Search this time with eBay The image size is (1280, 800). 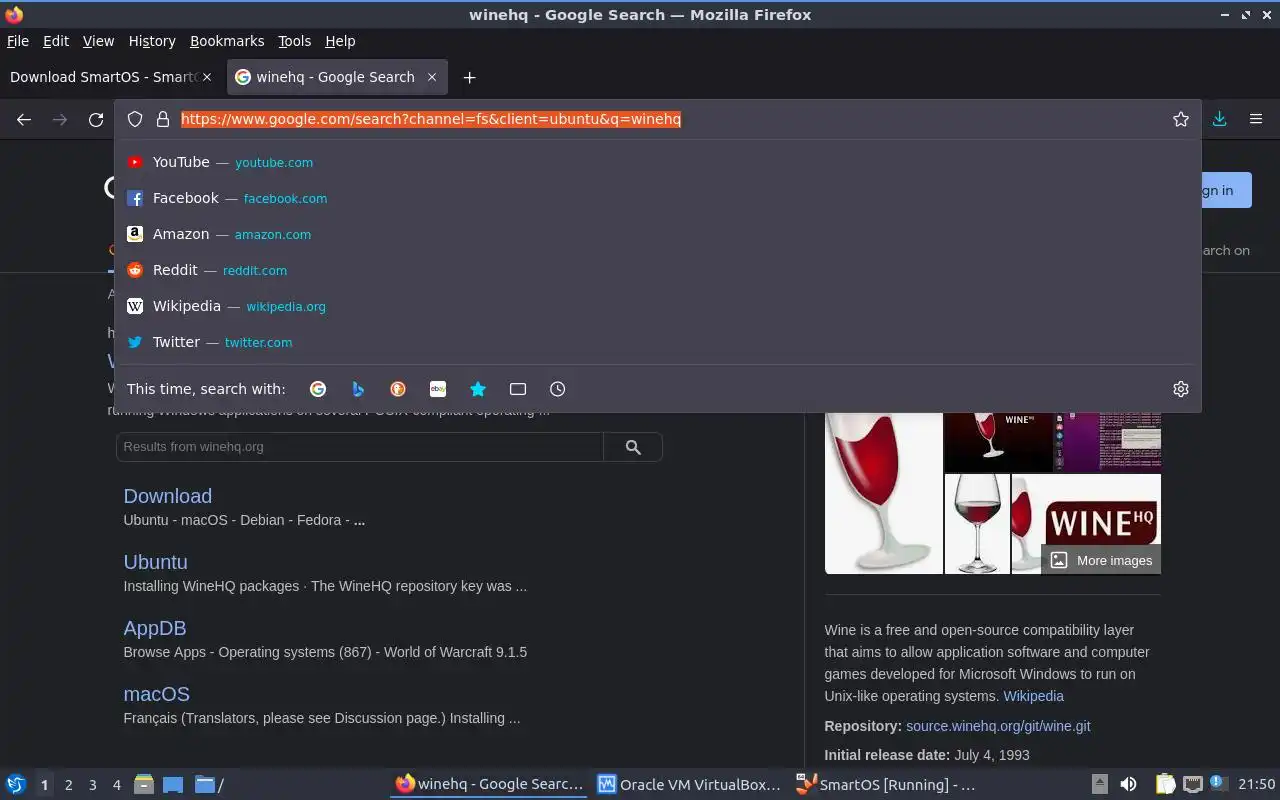438,389
